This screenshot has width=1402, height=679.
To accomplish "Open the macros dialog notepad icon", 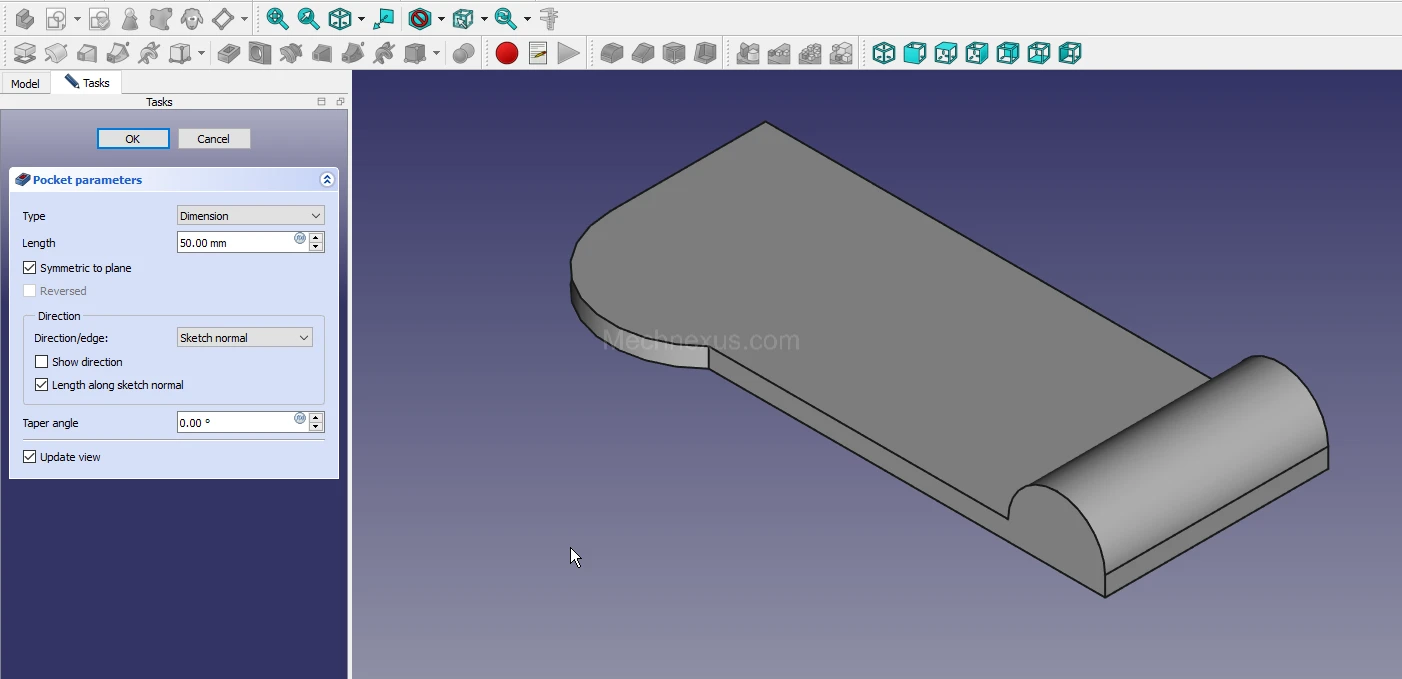I will coord(538,53).
